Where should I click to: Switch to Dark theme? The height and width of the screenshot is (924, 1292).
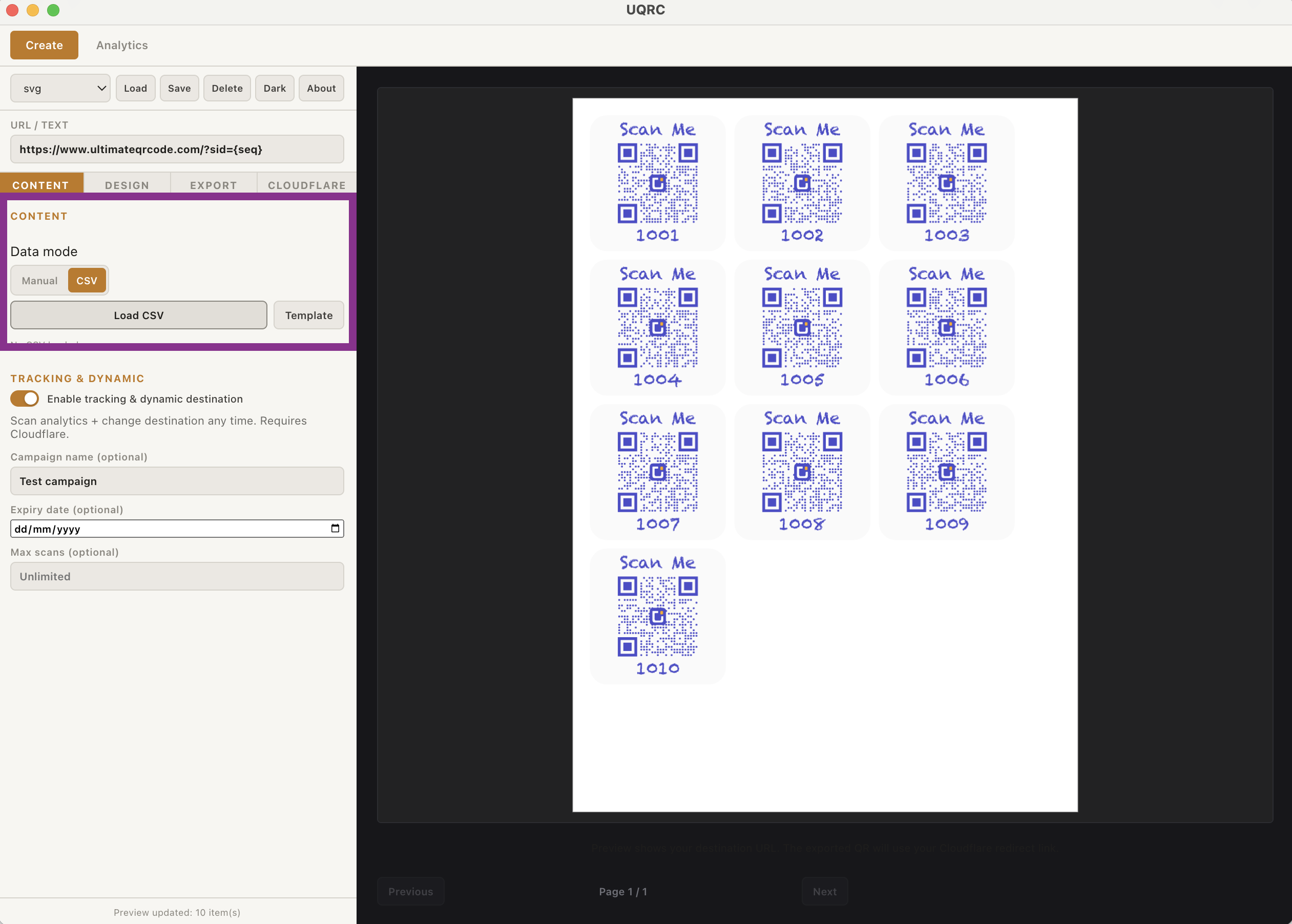coord(275,88)
